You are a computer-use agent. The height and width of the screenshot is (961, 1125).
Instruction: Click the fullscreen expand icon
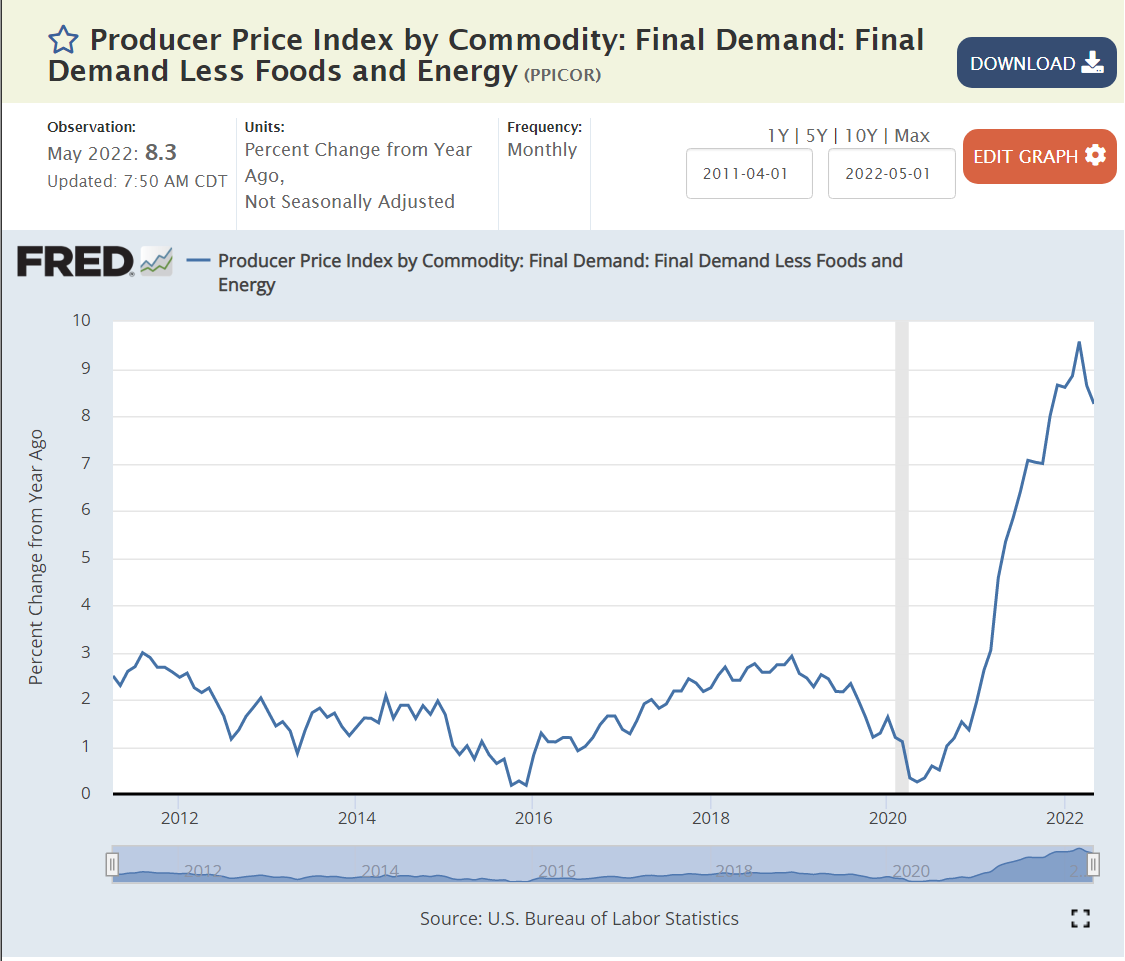(1080, 918)
